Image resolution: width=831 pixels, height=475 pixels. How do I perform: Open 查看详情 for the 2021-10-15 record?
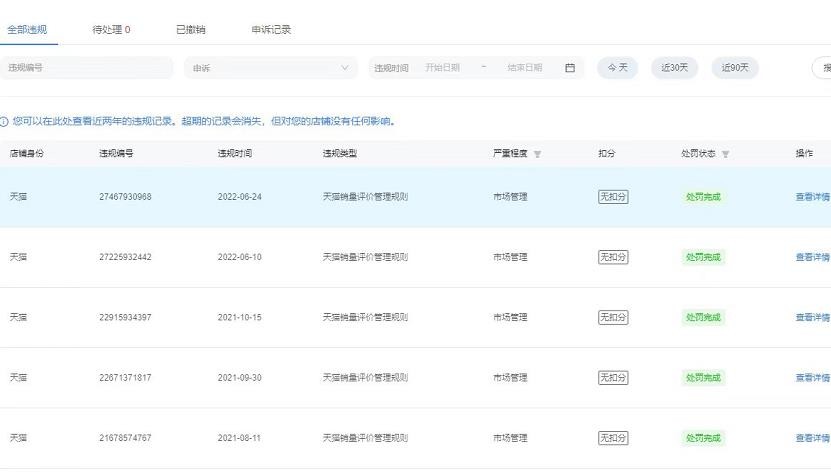[x=812, y=317]
